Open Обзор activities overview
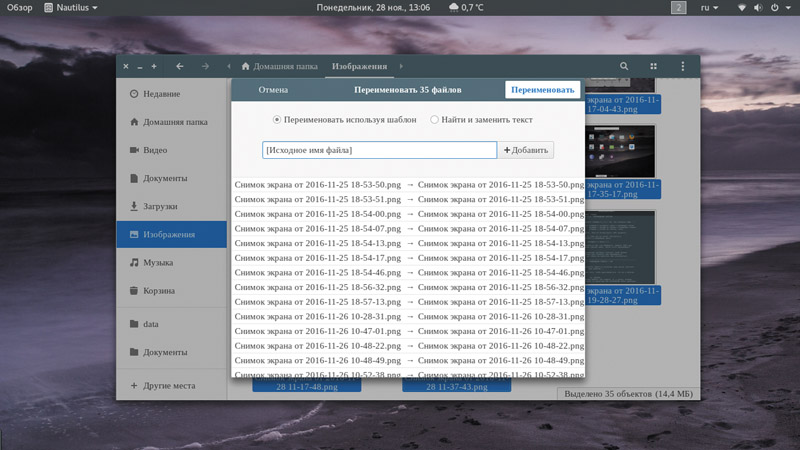Image resolution: width=800 pixels, height=450 pixels. (x=19, y=8)
